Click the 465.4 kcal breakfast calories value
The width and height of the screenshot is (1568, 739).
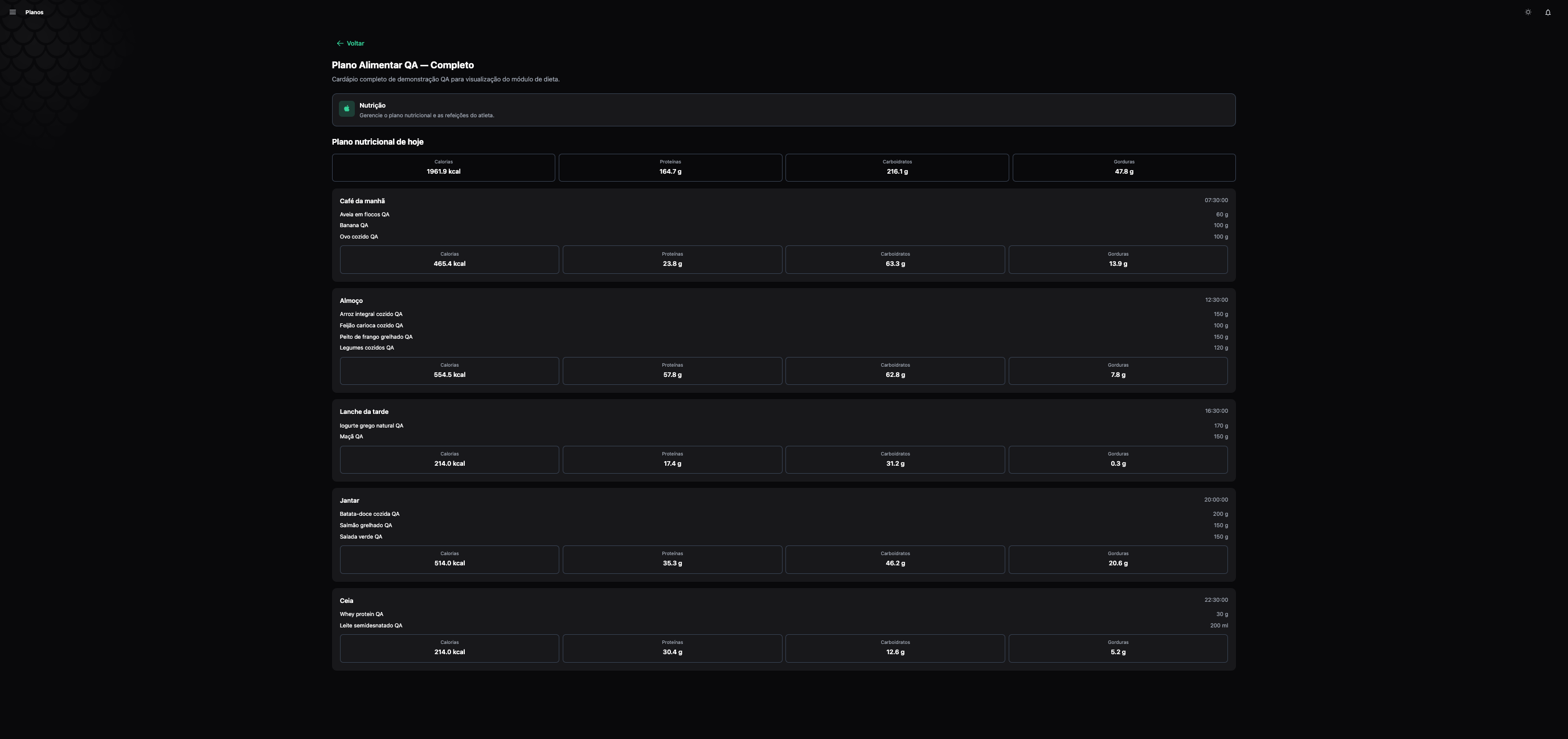(x=449, y=264)
